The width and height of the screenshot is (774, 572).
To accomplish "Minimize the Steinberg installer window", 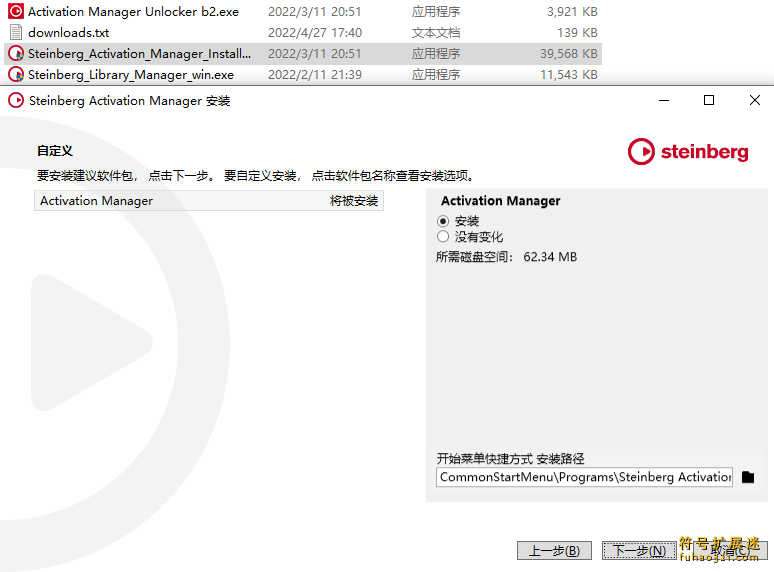I will pyautogui.click(x=664, y=100).
